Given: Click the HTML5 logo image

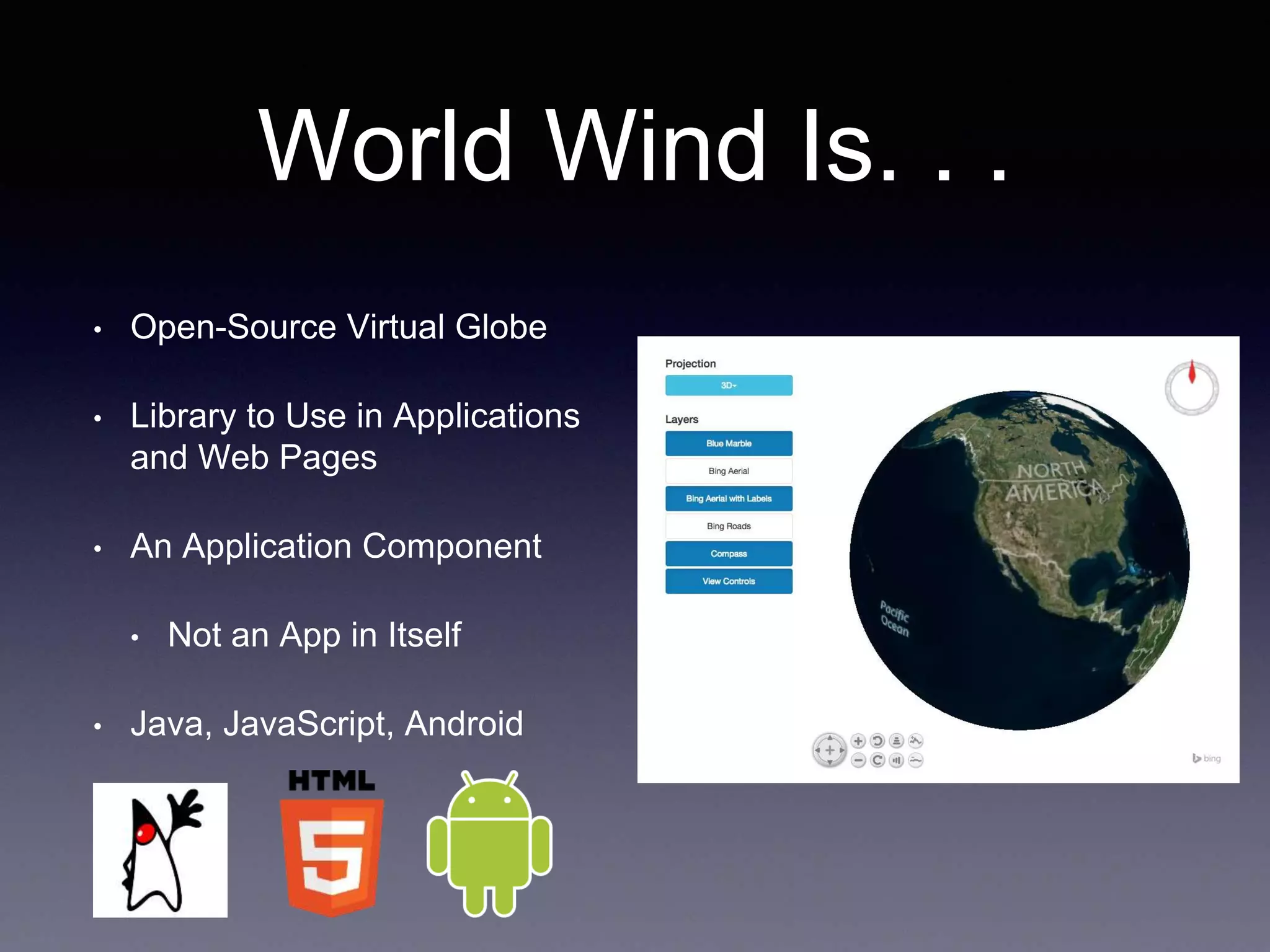Looking at the screenshot, I should point(332,843).
